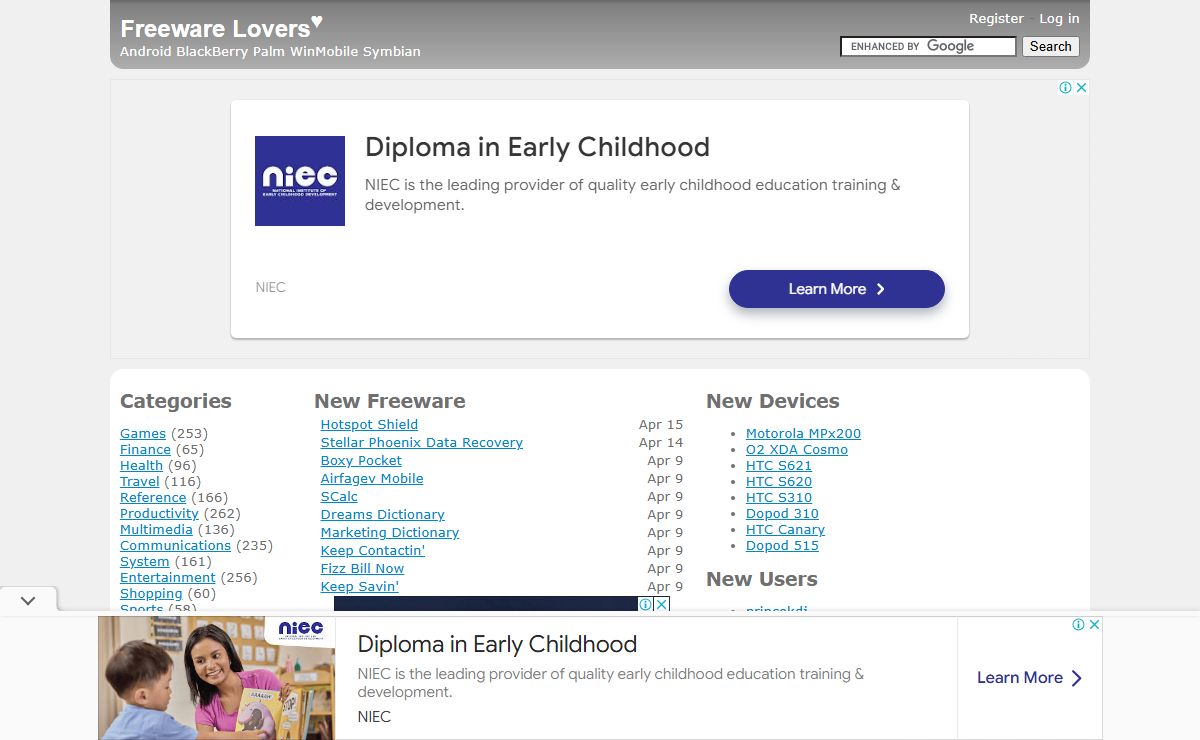Open the Multimedia category

click(x=156, y=529)
